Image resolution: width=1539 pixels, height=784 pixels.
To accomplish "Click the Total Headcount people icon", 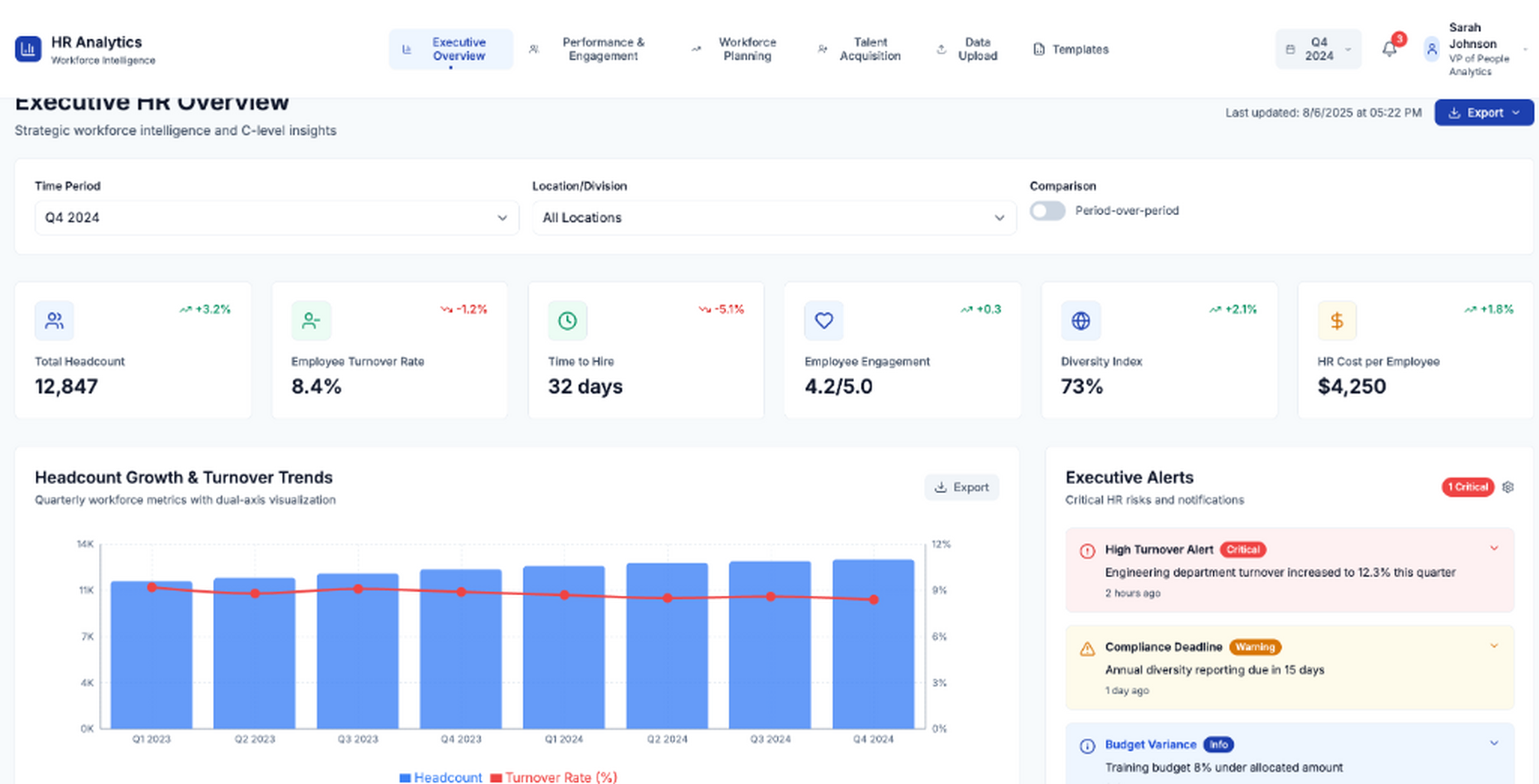I will [54, 321].
